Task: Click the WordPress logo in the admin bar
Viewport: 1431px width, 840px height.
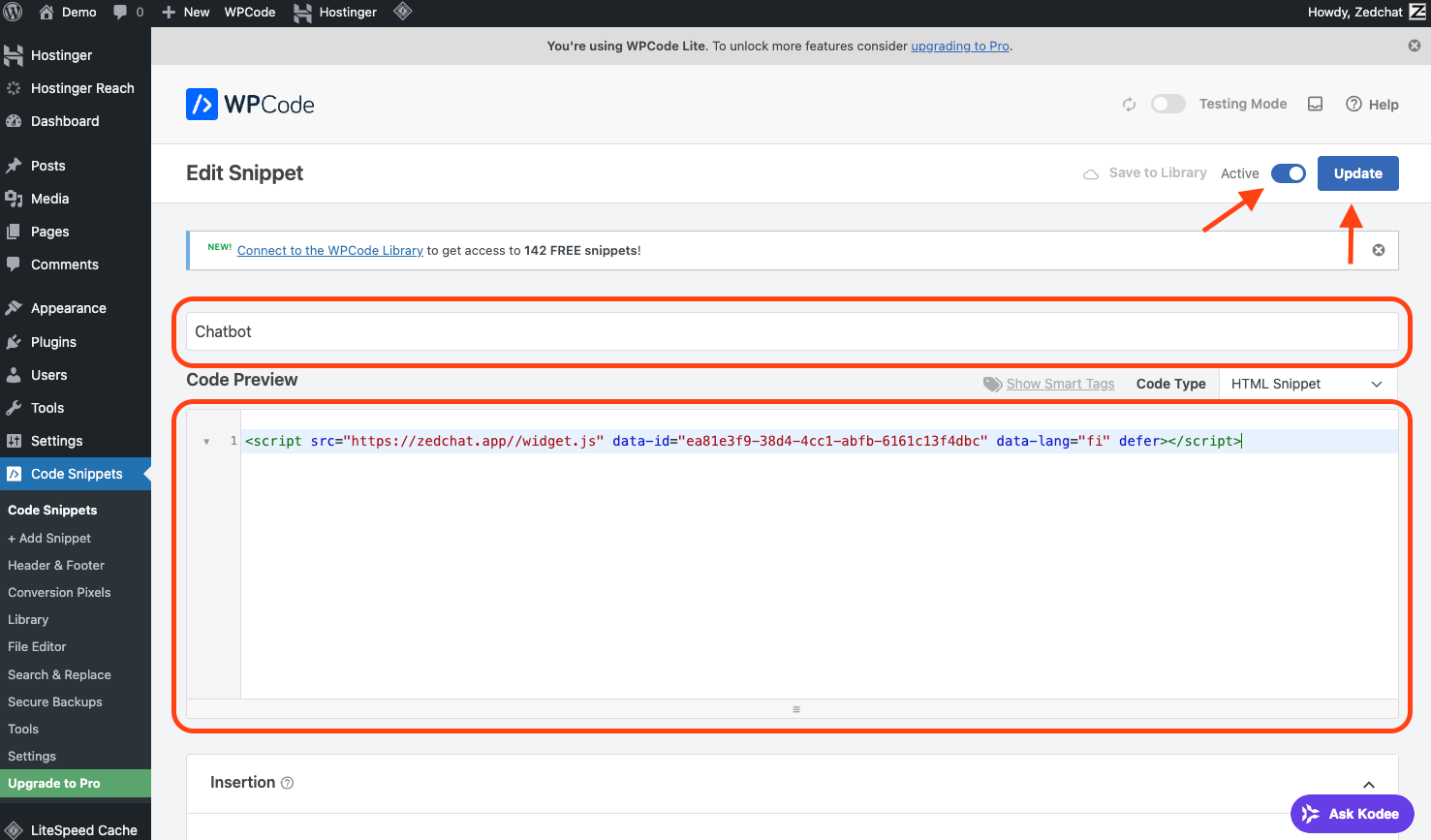Action: pyautogui.click(x=14, y=12)
